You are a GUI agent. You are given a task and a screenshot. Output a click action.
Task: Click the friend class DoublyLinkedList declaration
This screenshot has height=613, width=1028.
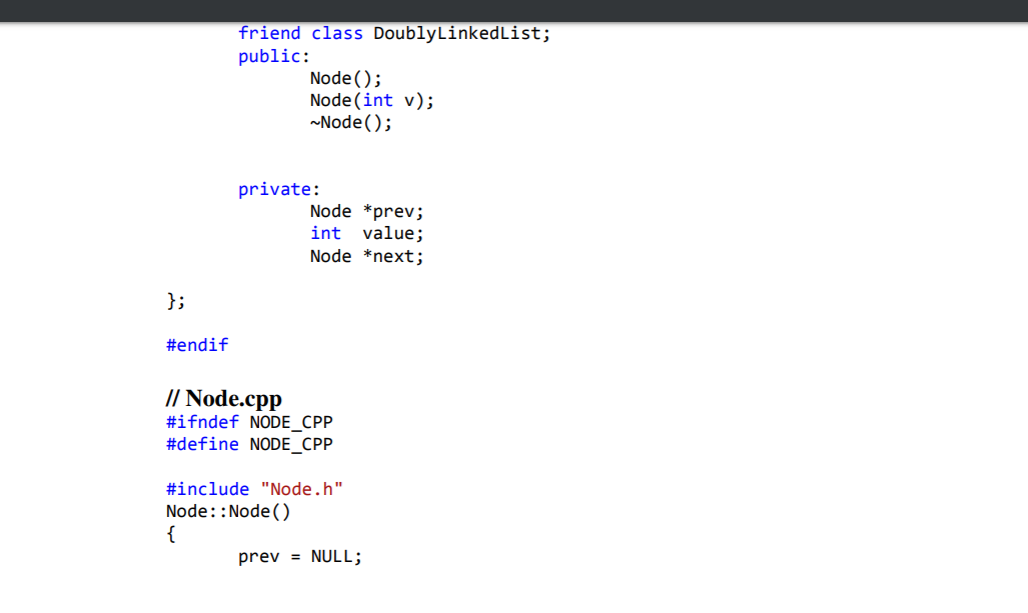click(392, 33)
